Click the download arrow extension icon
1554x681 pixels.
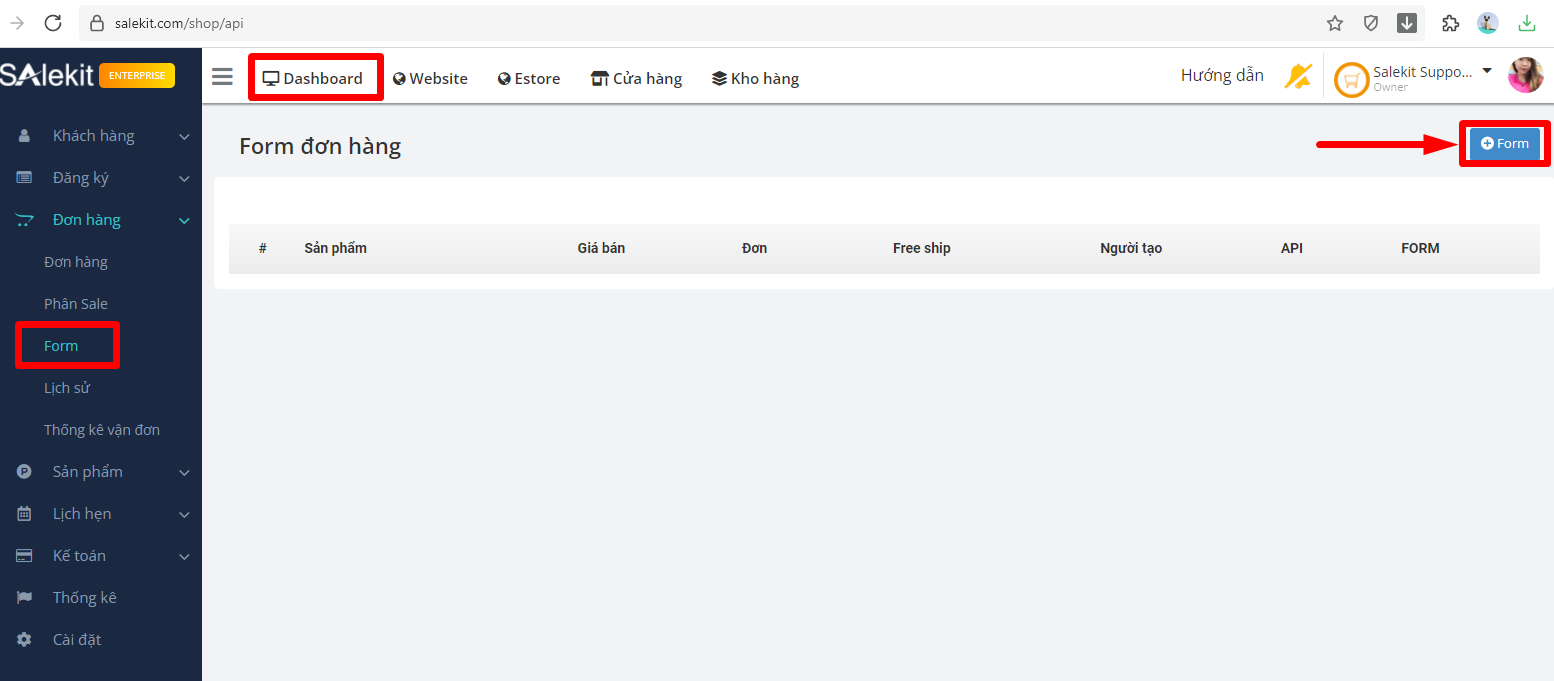click(1407, 22)
